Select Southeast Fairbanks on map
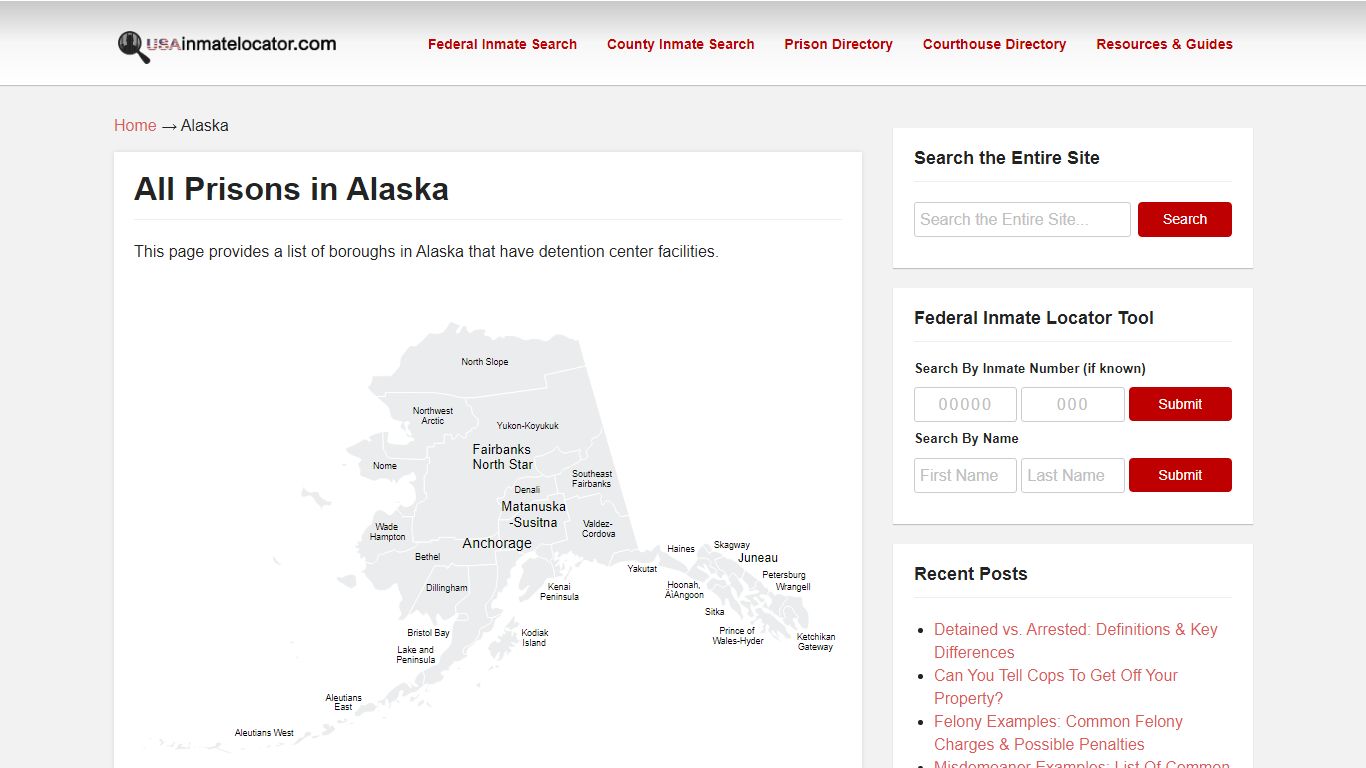Screen dimensions: 1366x768 592,479
